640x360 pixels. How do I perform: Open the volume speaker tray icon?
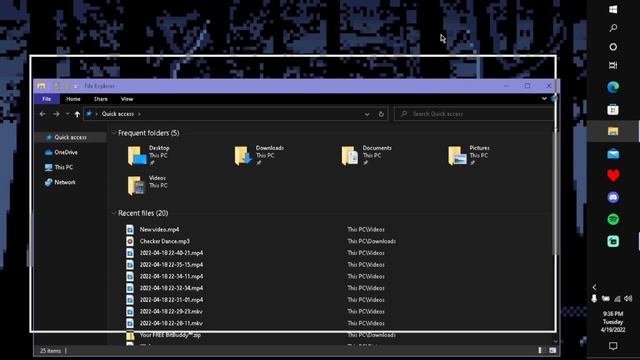coord(628,299)
